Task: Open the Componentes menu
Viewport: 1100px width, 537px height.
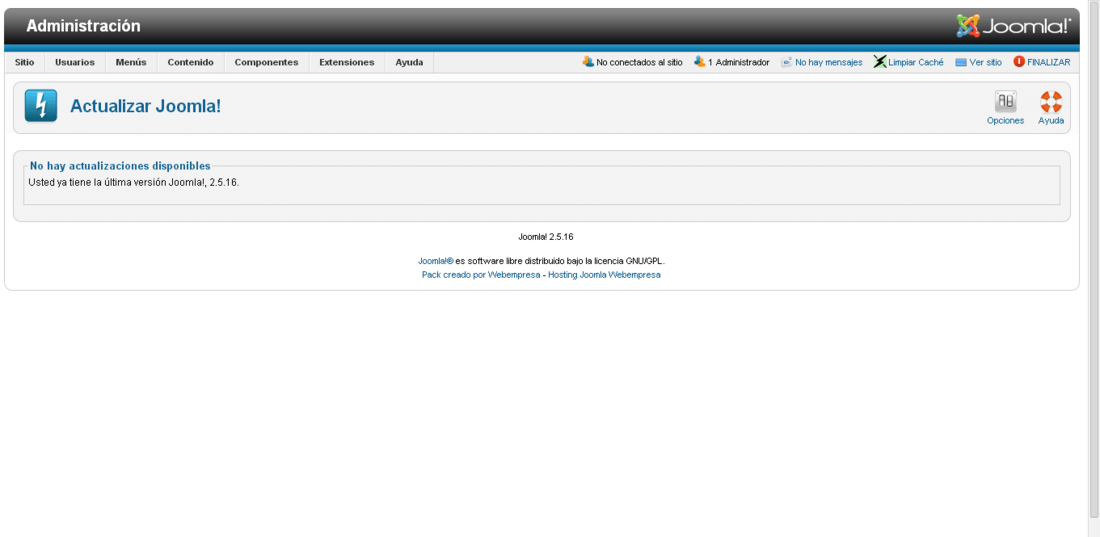Action: (267, 62)
